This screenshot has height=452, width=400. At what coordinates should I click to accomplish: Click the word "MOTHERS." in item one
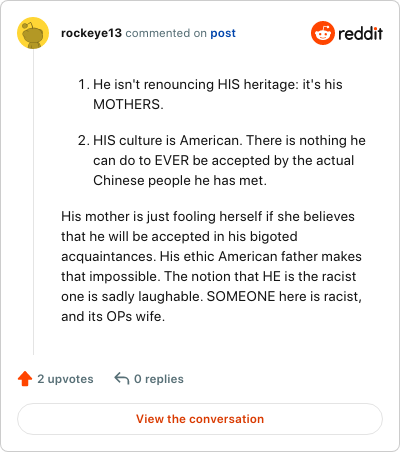pyautogui.click(x=128, y=104)
